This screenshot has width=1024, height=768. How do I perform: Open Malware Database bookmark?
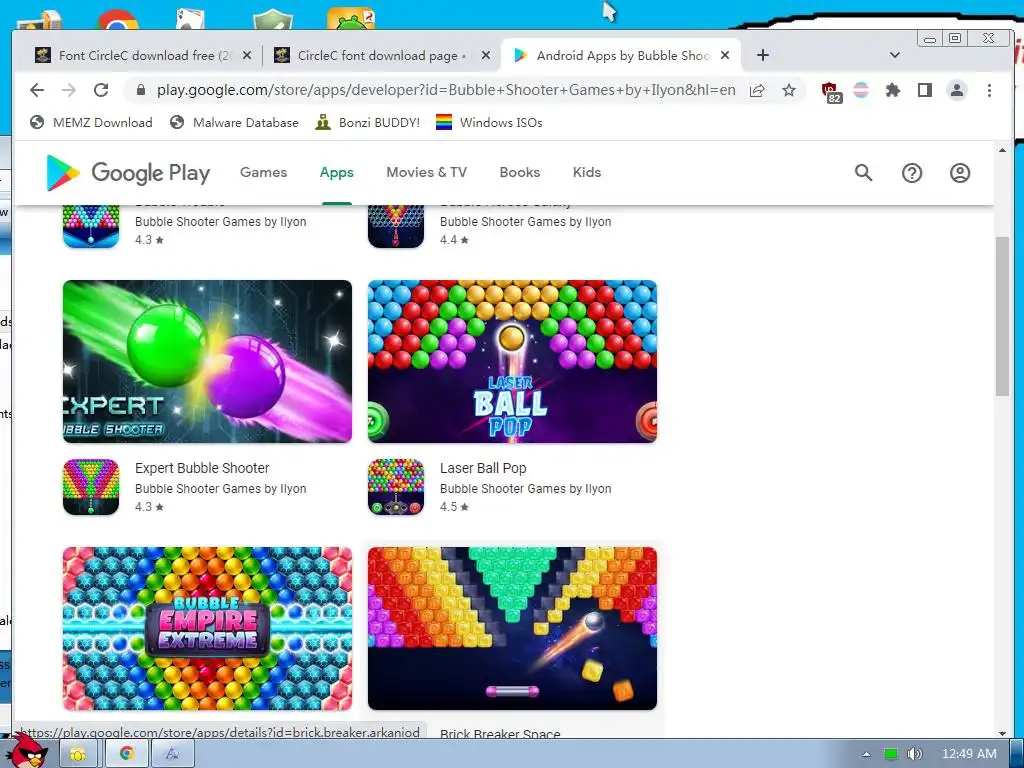tap(234, 123)
